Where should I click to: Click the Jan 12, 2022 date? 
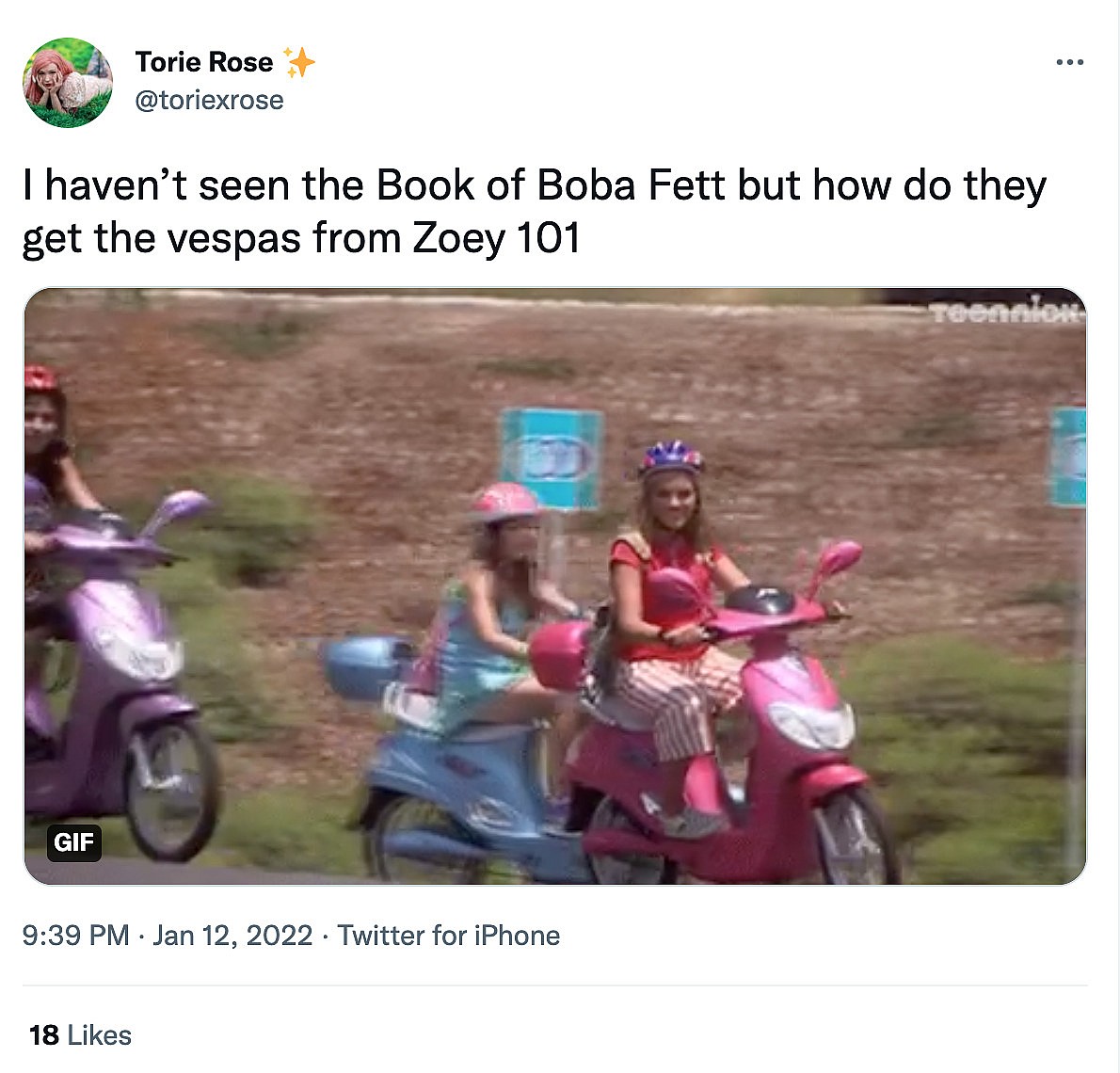tap(232, 935)
